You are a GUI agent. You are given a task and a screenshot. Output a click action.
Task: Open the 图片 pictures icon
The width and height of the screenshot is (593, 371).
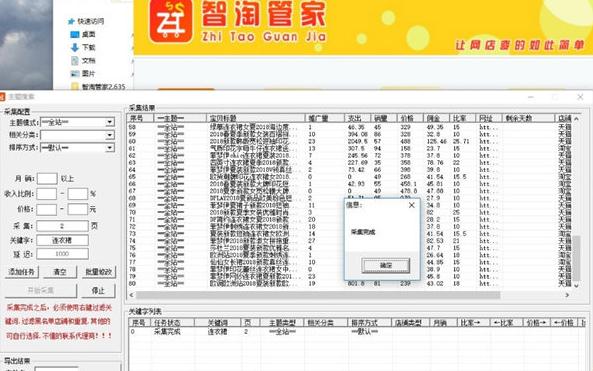point(75,73)
